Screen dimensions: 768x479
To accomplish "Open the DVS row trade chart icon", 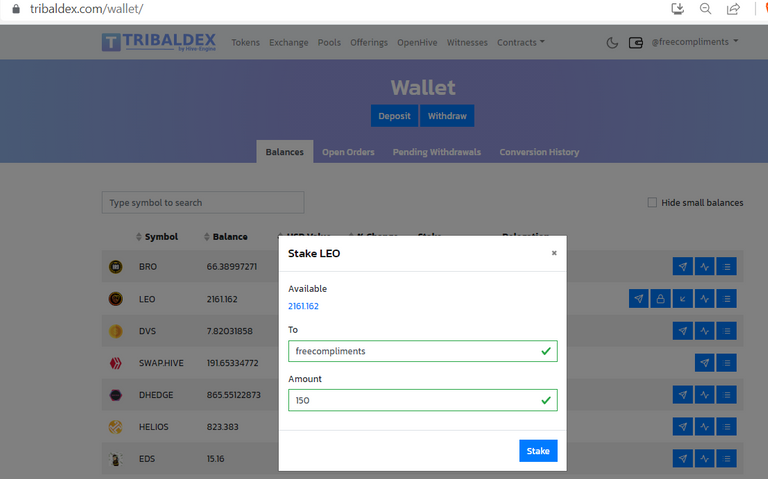I will tap(704, 331).
